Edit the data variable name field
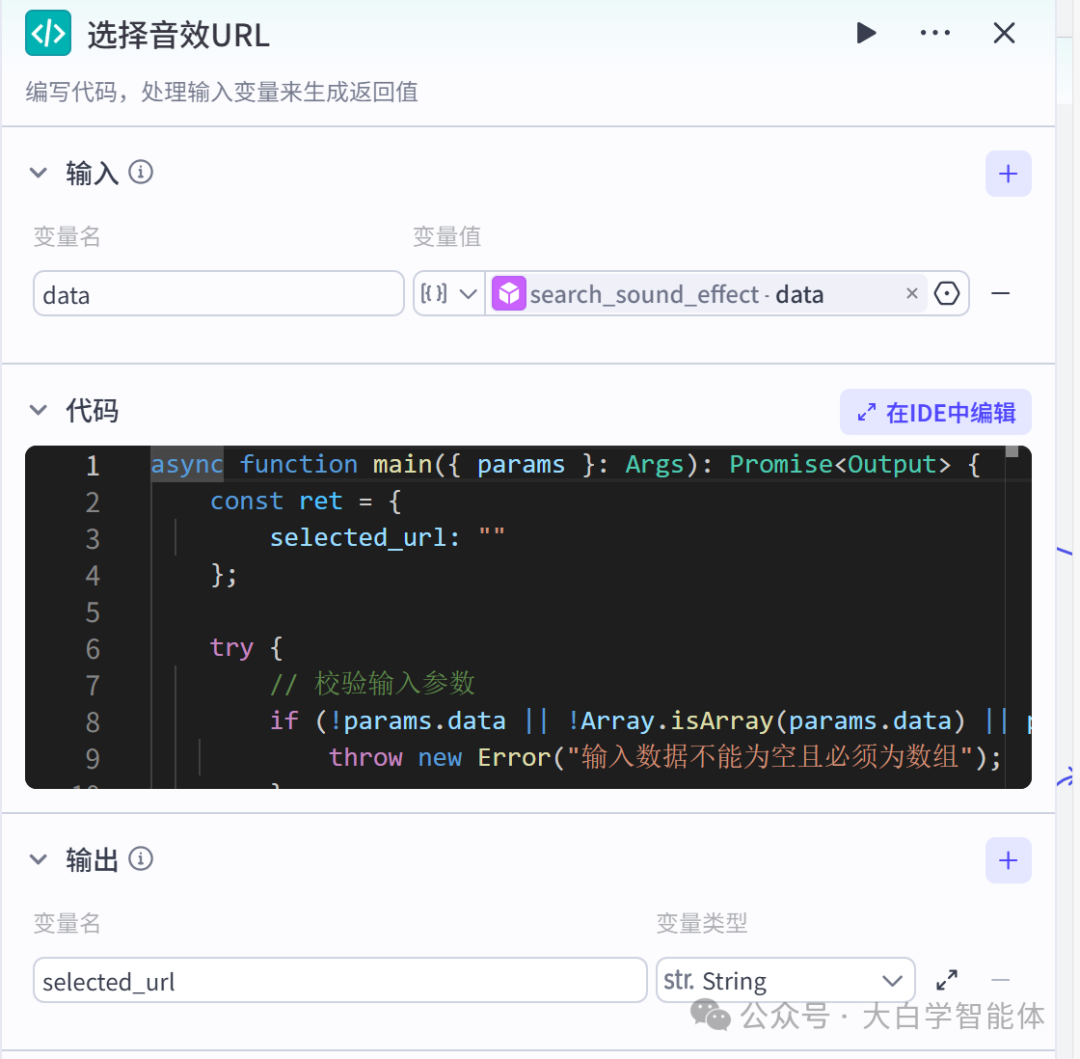This screenshot has height=1059, width=1080. point(218,294)
